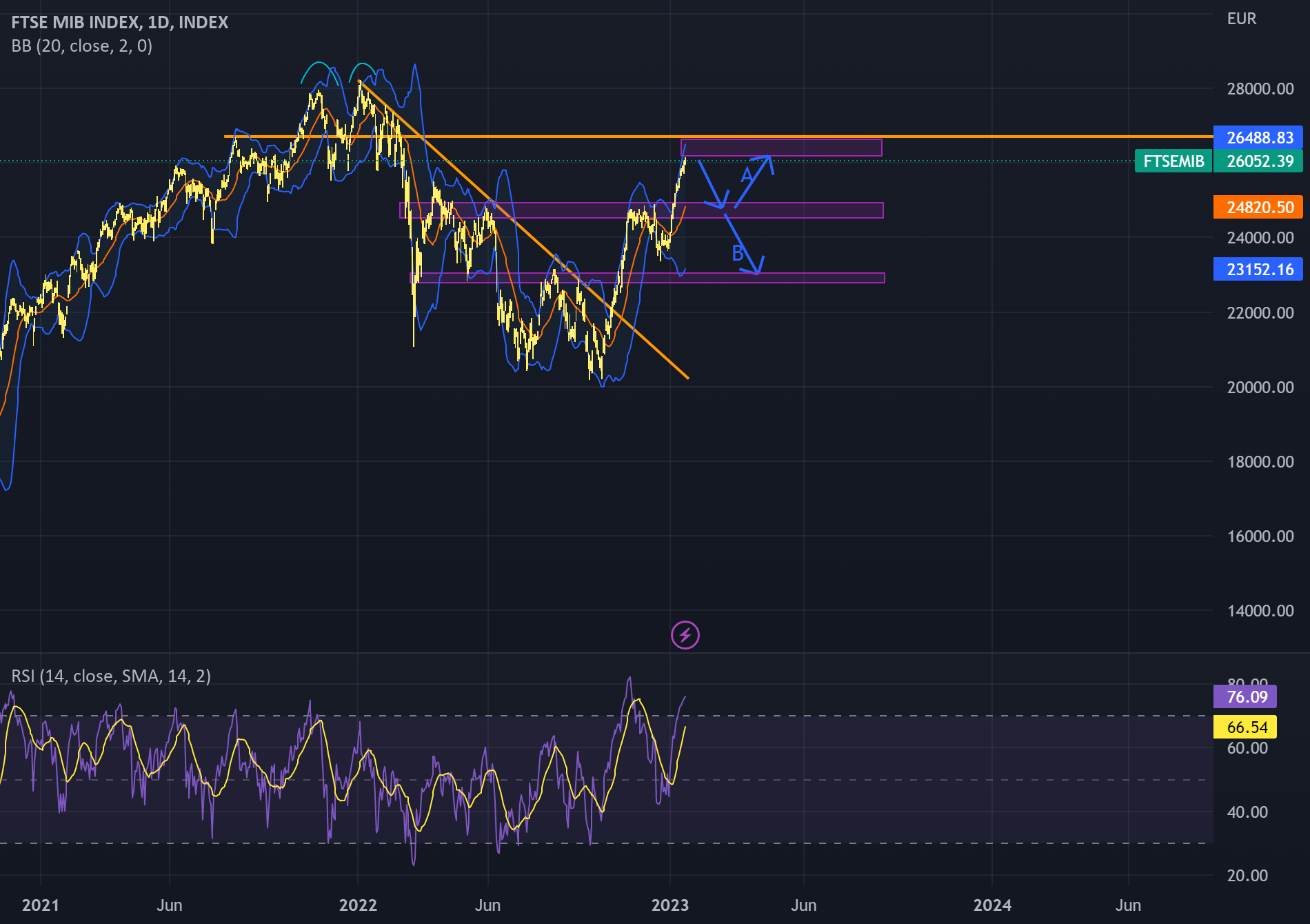The width and height of the screenshot is (1310, 924).
Task: Select the blue 23152.16 price label
Action: [1258, 270]
